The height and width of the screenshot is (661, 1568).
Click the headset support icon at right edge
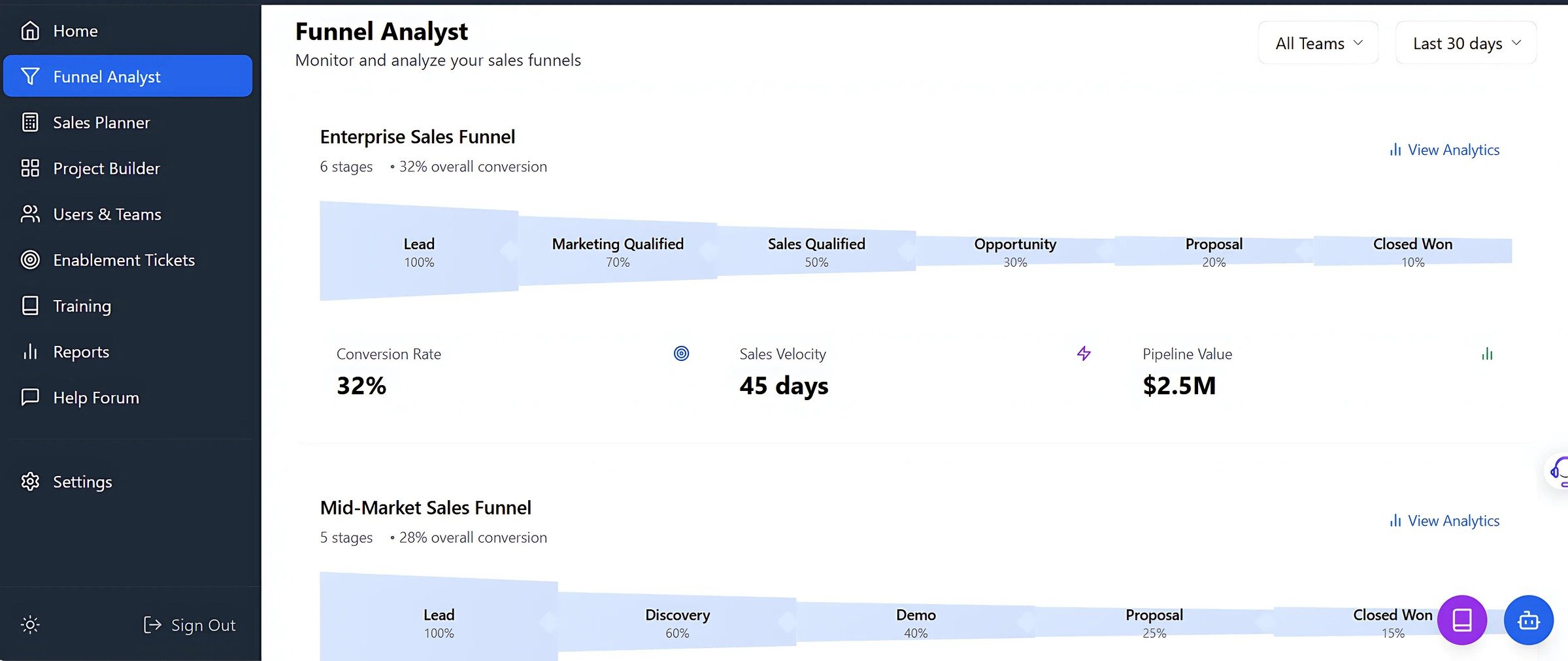(x=1560, y=471)
